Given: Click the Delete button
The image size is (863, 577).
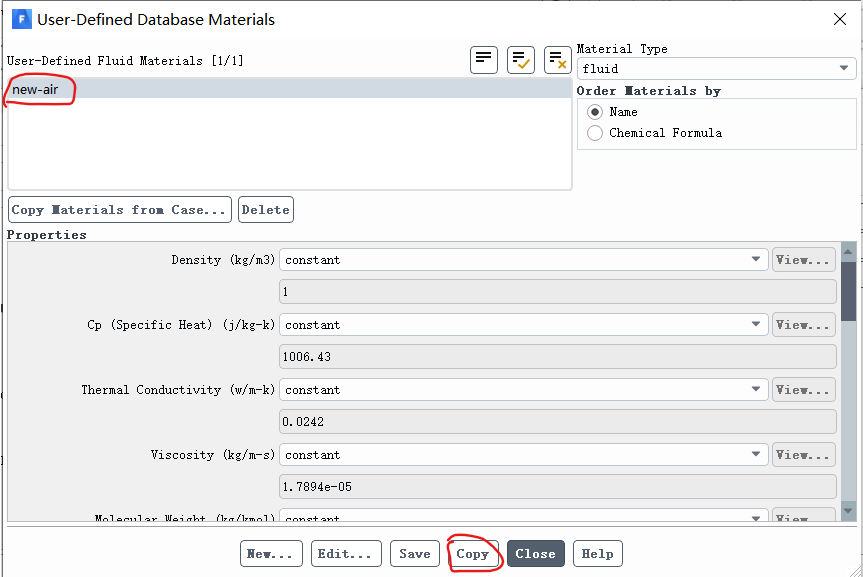Looking at the screenshot, I should click(266, 210).
